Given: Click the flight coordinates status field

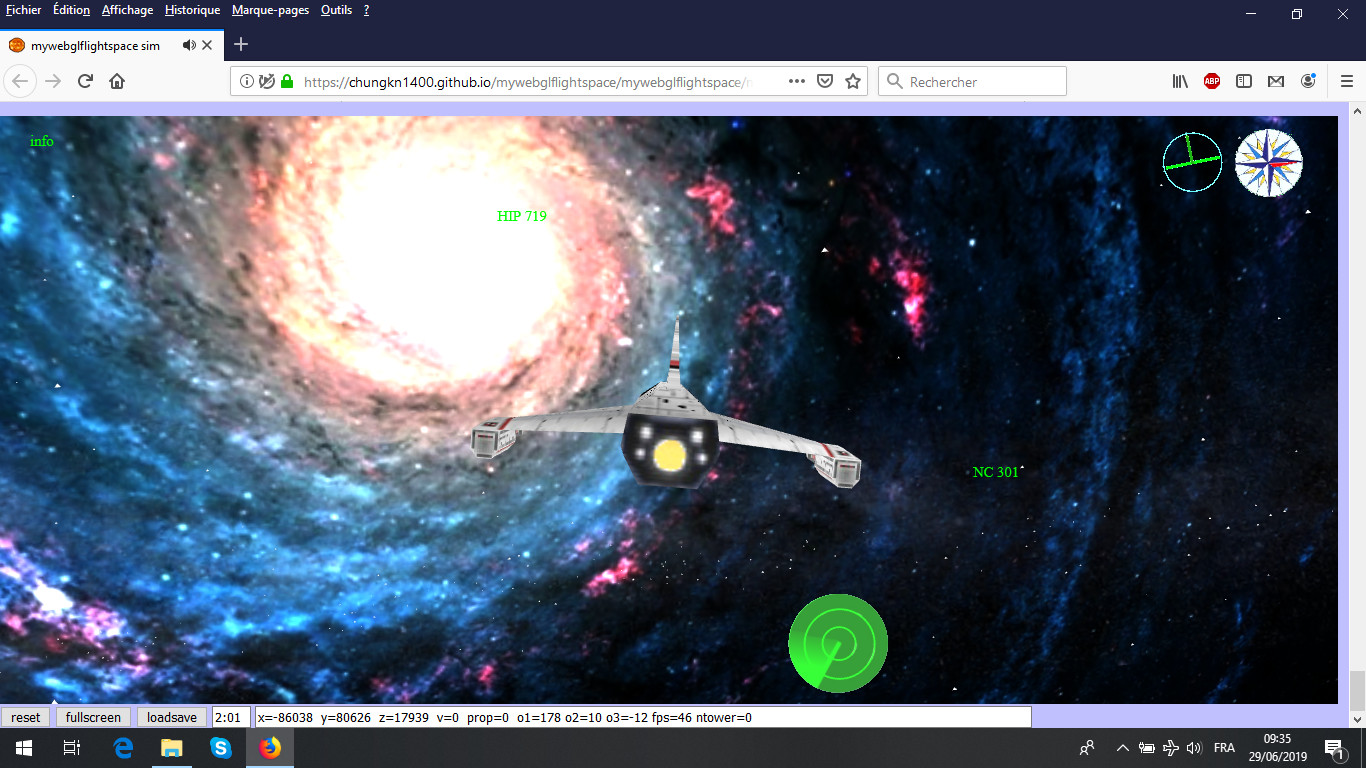Looking at the screenshot, I should pos(640,716).
